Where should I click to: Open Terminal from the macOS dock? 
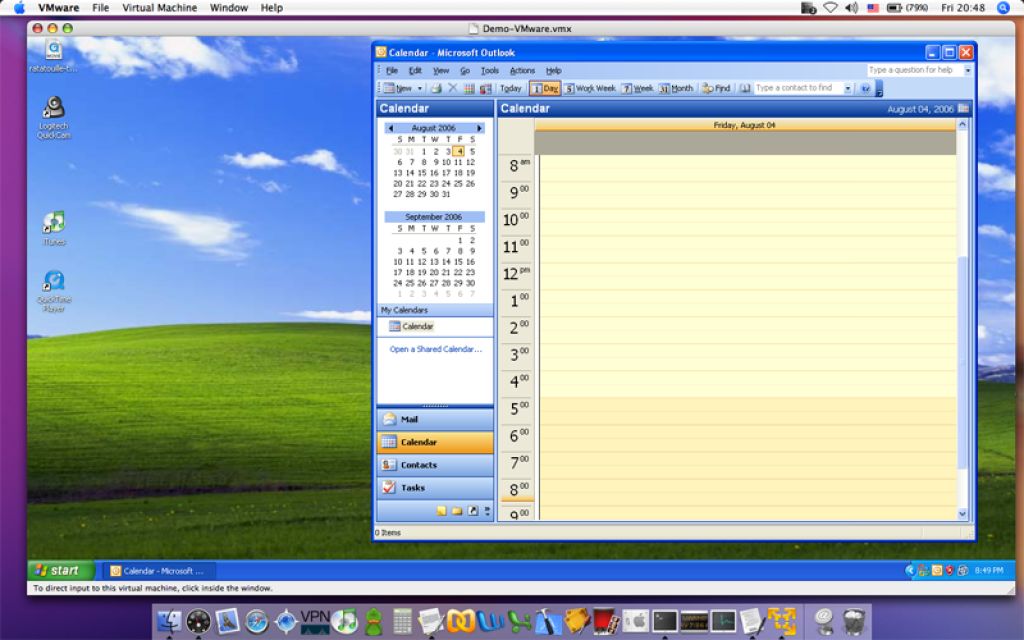[x=665, y=621]
